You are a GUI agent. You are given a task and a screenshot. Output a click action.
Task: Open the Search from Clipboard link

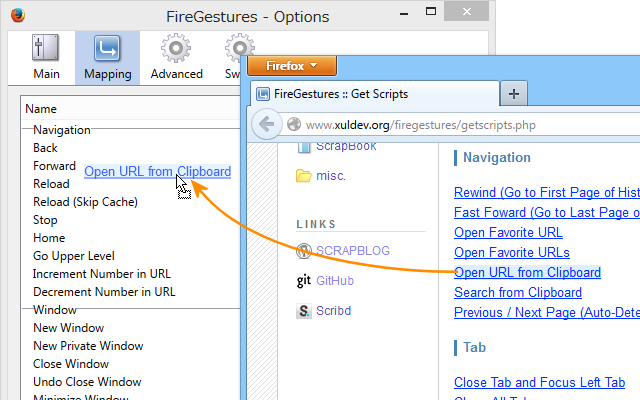[517, 293]
